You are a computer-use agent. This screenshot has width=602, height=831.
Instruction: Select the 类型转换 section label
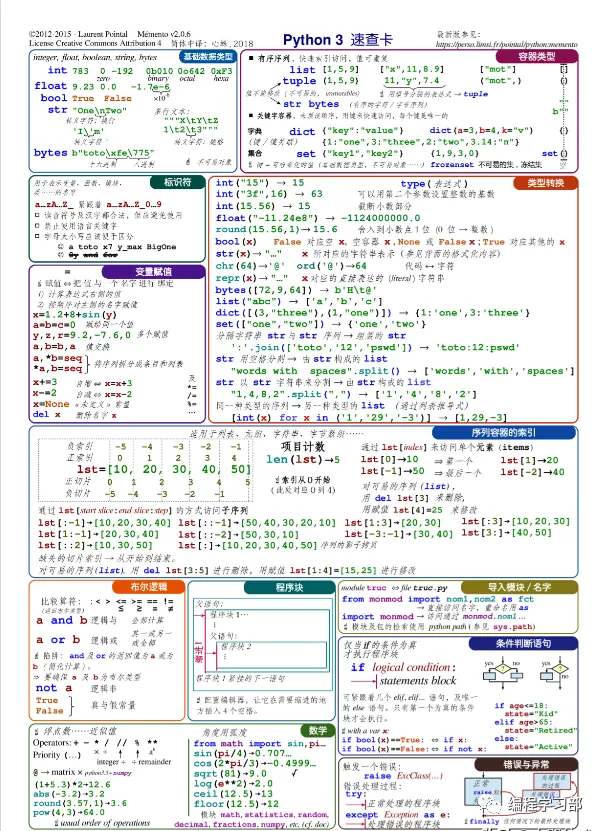coord(545,183)
